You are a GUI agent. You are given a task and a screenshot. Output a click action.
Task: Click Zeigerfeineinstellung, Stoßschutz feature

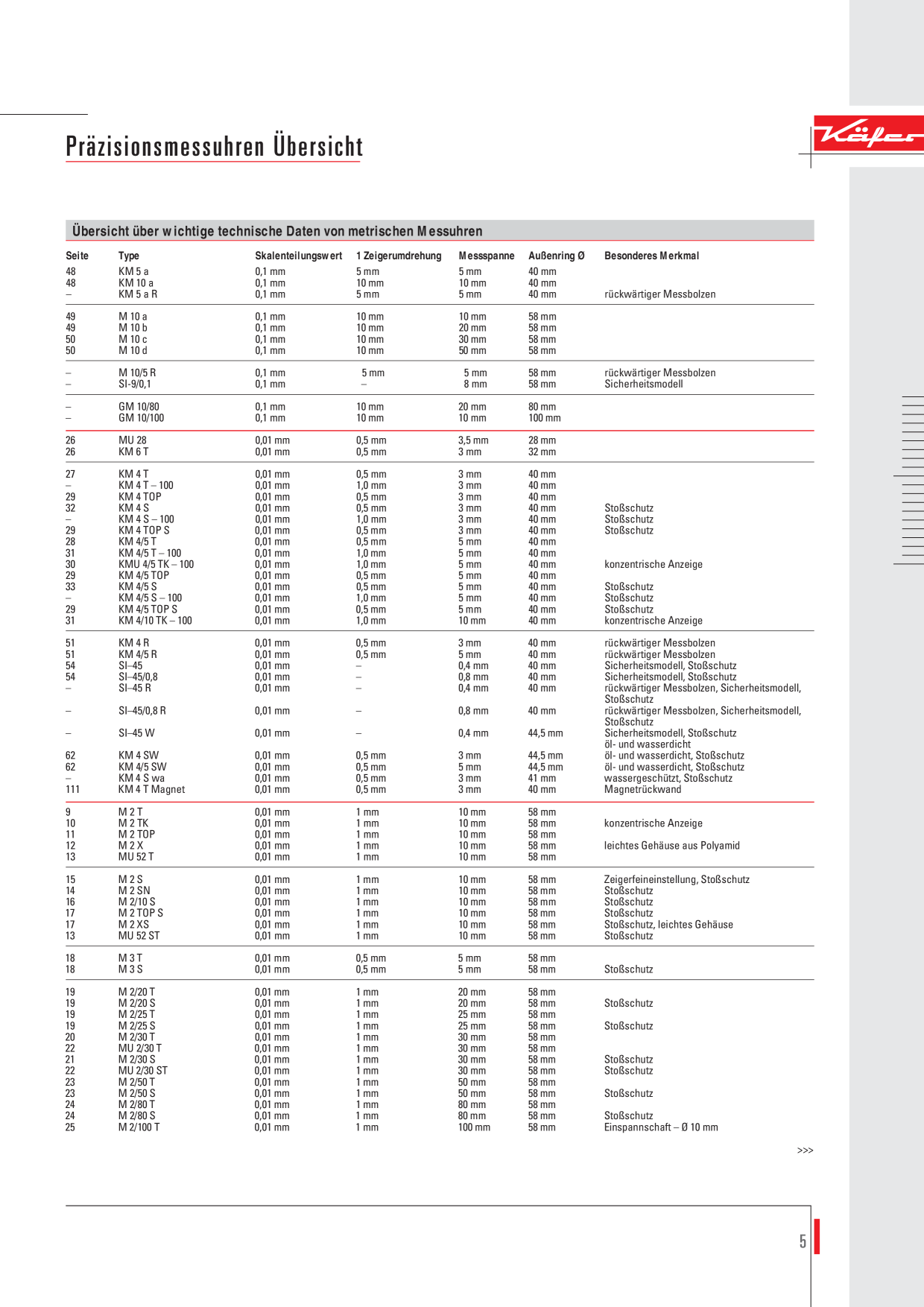click(x=677, y=880)
